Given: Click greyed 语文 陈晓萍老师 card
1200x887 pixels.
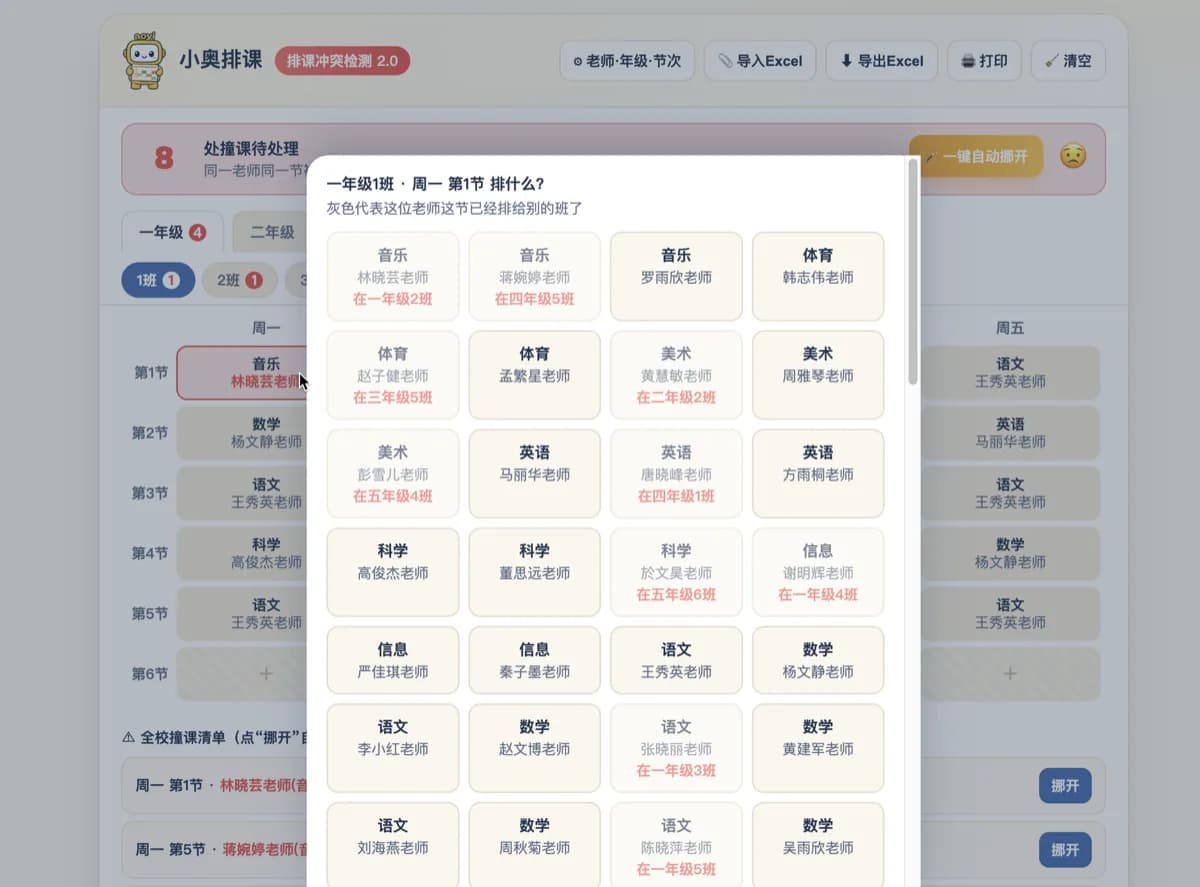Looking at the screenshot, I should tap(676, 845).
